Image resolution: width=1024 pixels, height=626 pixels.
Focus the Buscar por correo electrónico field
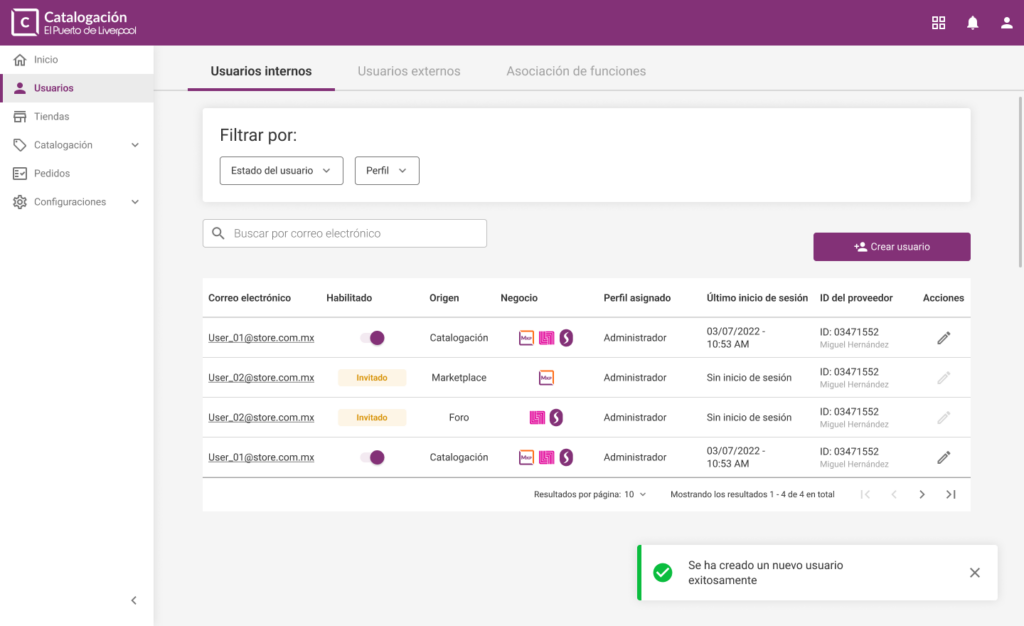[x=344, y=233]
